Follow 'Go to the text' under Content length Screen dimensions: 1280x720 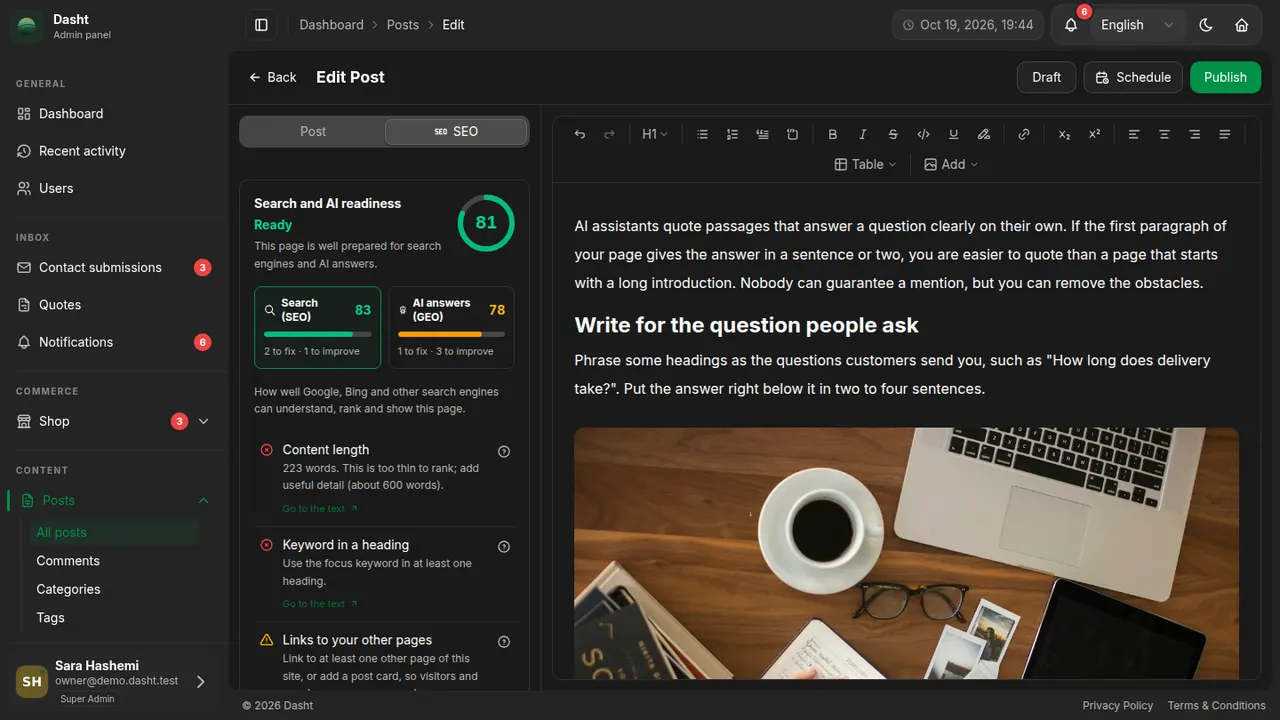320,509
